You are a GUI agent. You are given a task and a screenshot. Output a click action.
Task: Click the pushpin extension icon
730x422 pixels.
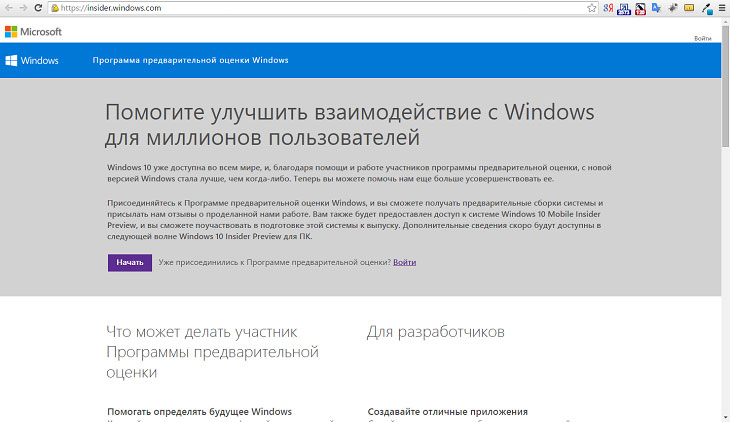673,8
